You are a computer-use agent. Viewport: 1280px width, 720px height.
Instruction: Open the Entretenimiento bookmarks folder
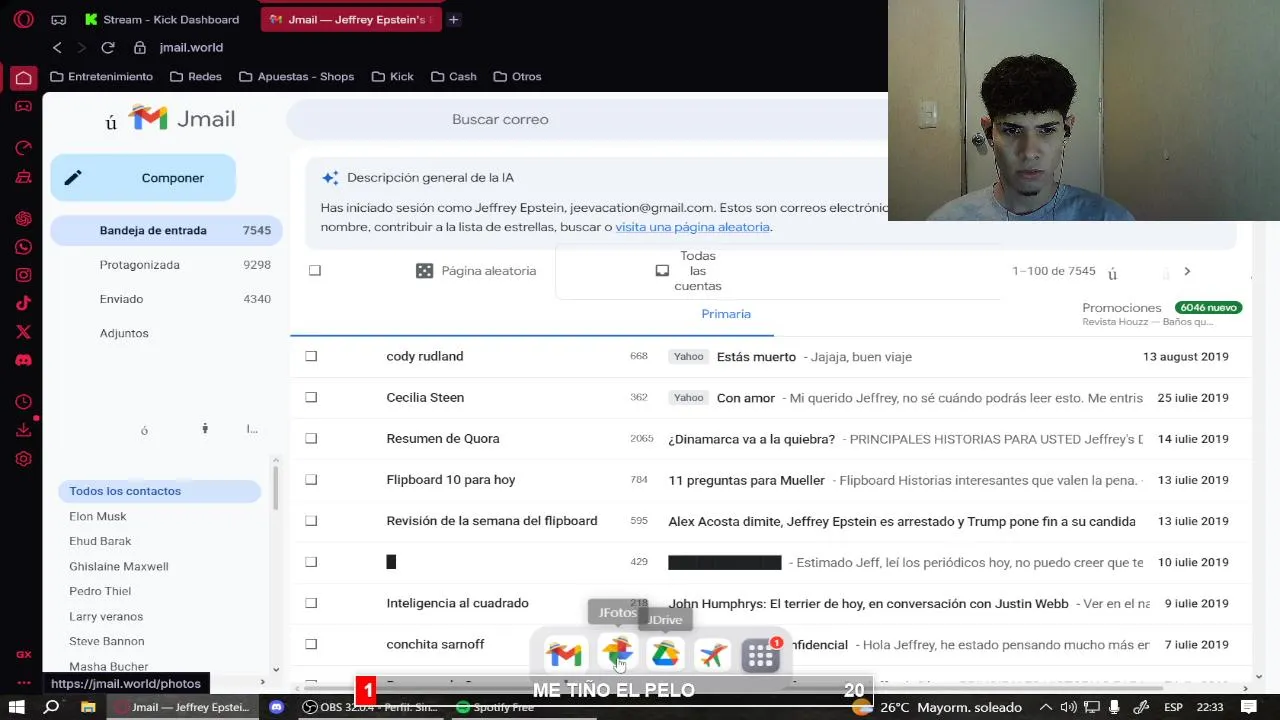(x=101, y=76)
